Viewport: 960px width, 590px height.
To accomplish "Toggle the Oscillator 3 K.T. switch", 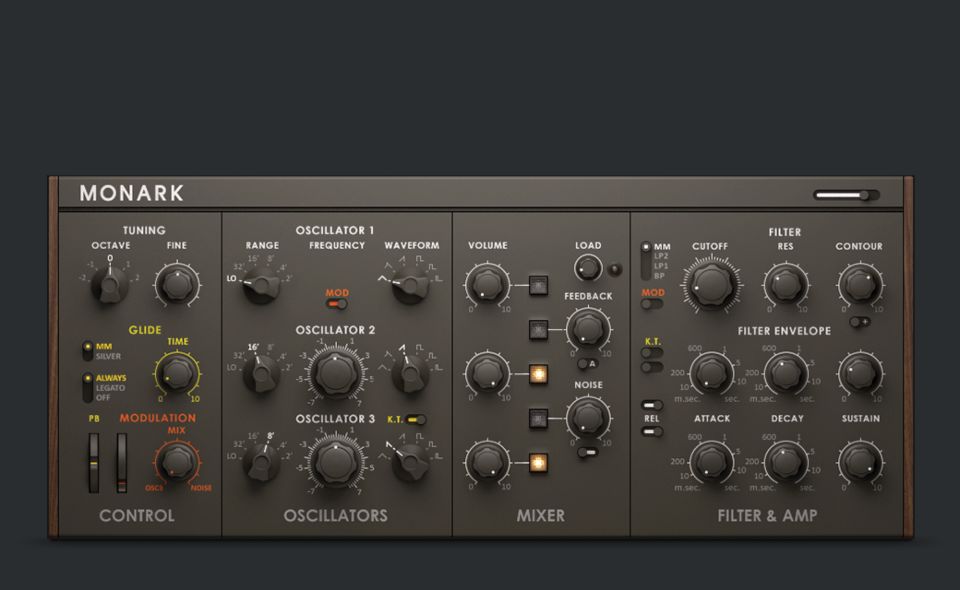I will click(x=415, y=420).
